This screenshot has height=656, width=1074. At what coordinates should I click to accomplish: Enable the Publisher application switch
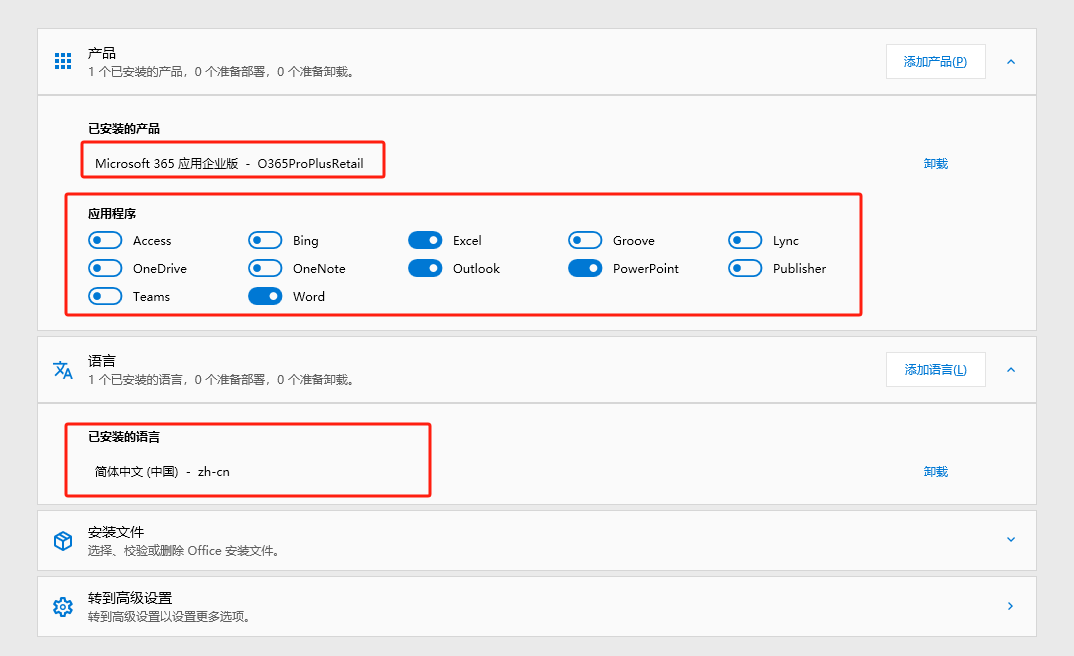(745, 268)
